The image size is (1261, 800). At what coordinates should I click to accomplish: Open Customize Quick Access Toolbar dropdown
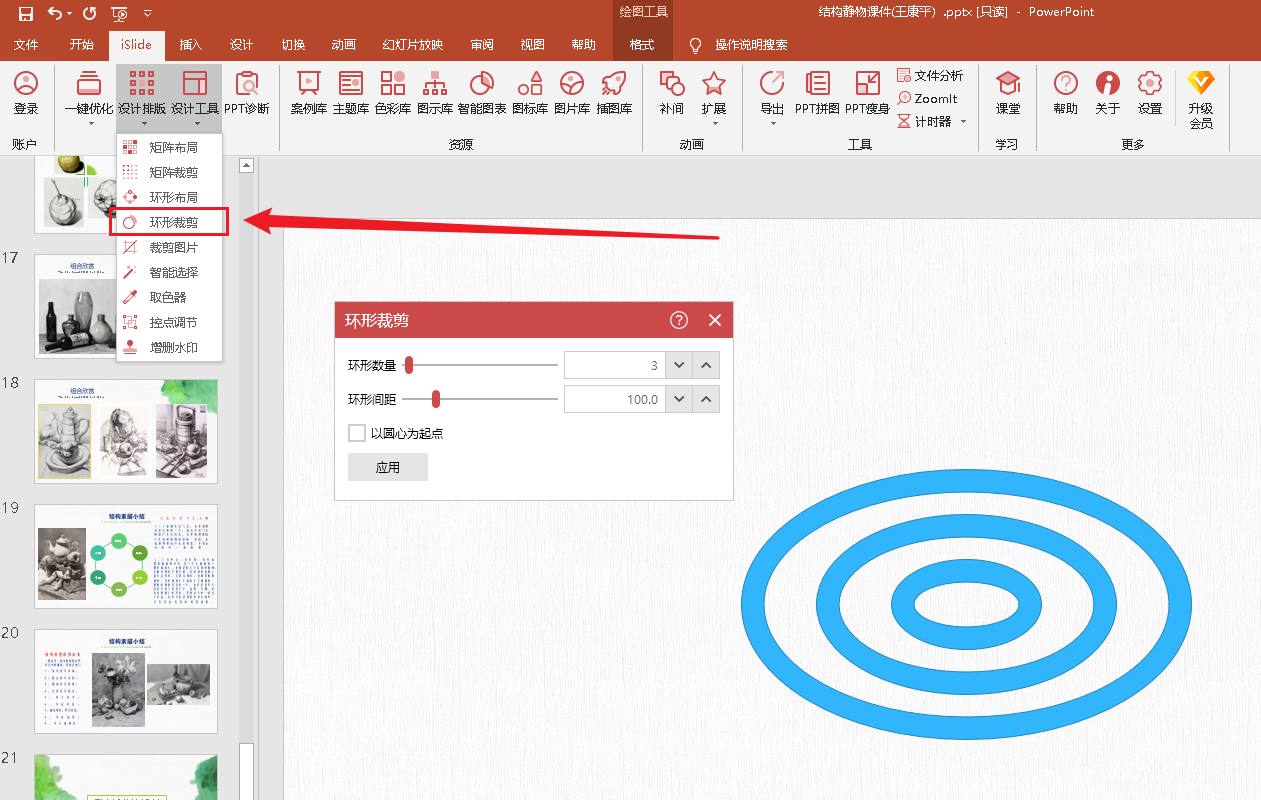click(148, 13)
